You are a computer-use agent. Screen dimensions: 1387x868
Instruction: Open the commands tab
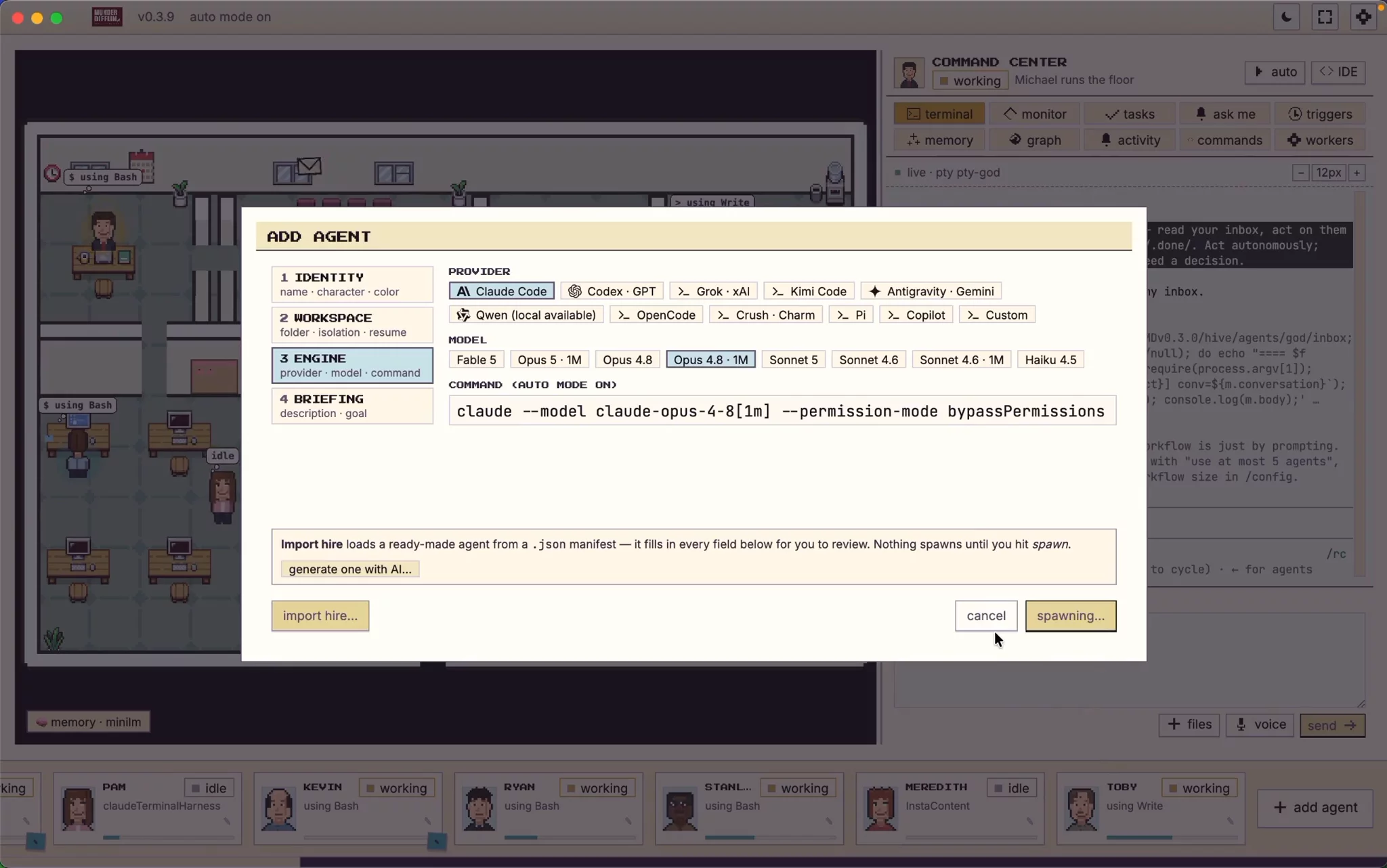[1224, 140]
